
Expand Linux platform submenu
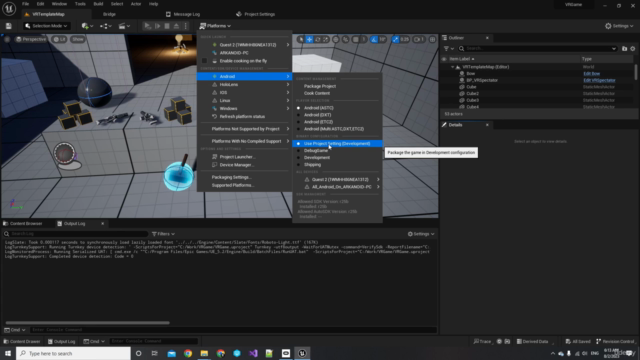[x=244, y=100]
